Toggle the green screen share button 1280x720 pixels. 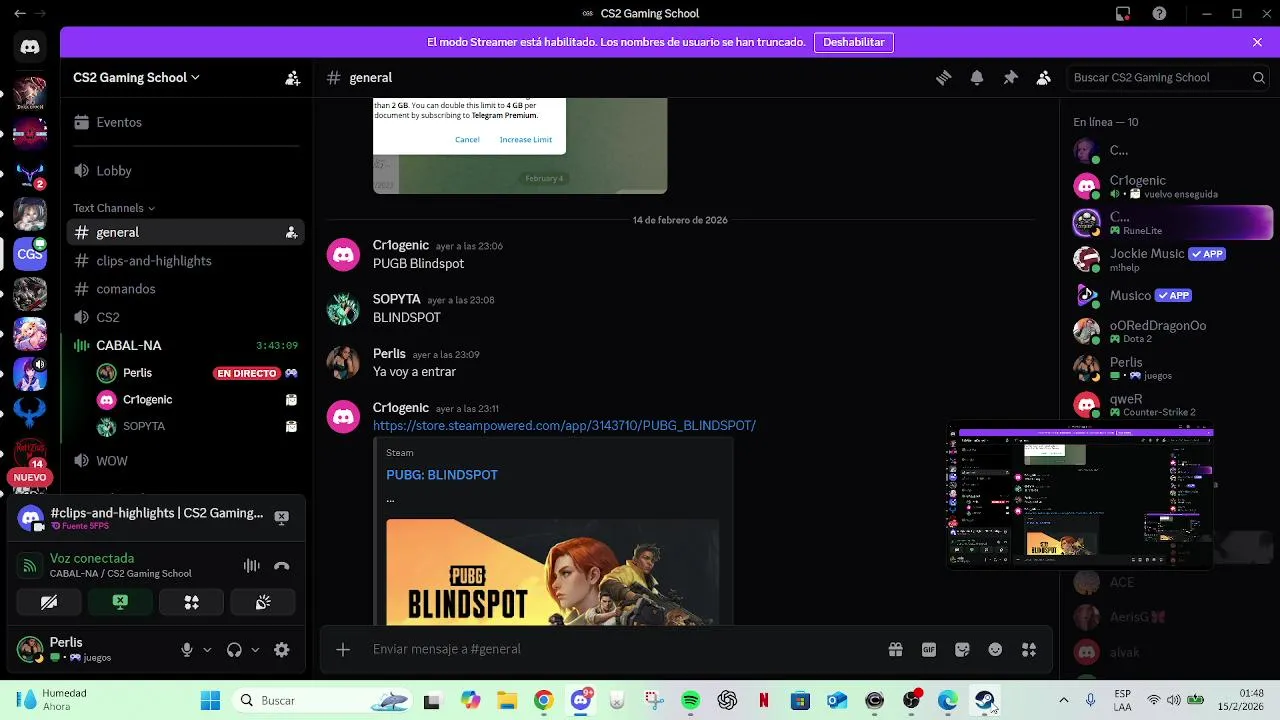(x=120, y=602)
